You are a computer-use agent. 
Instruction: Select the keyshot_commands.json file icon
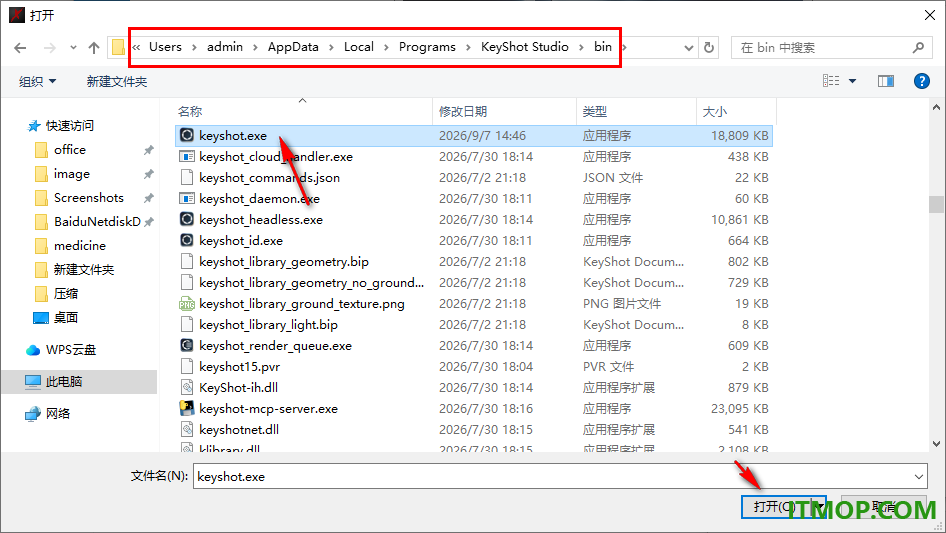[x=187, y=177]
